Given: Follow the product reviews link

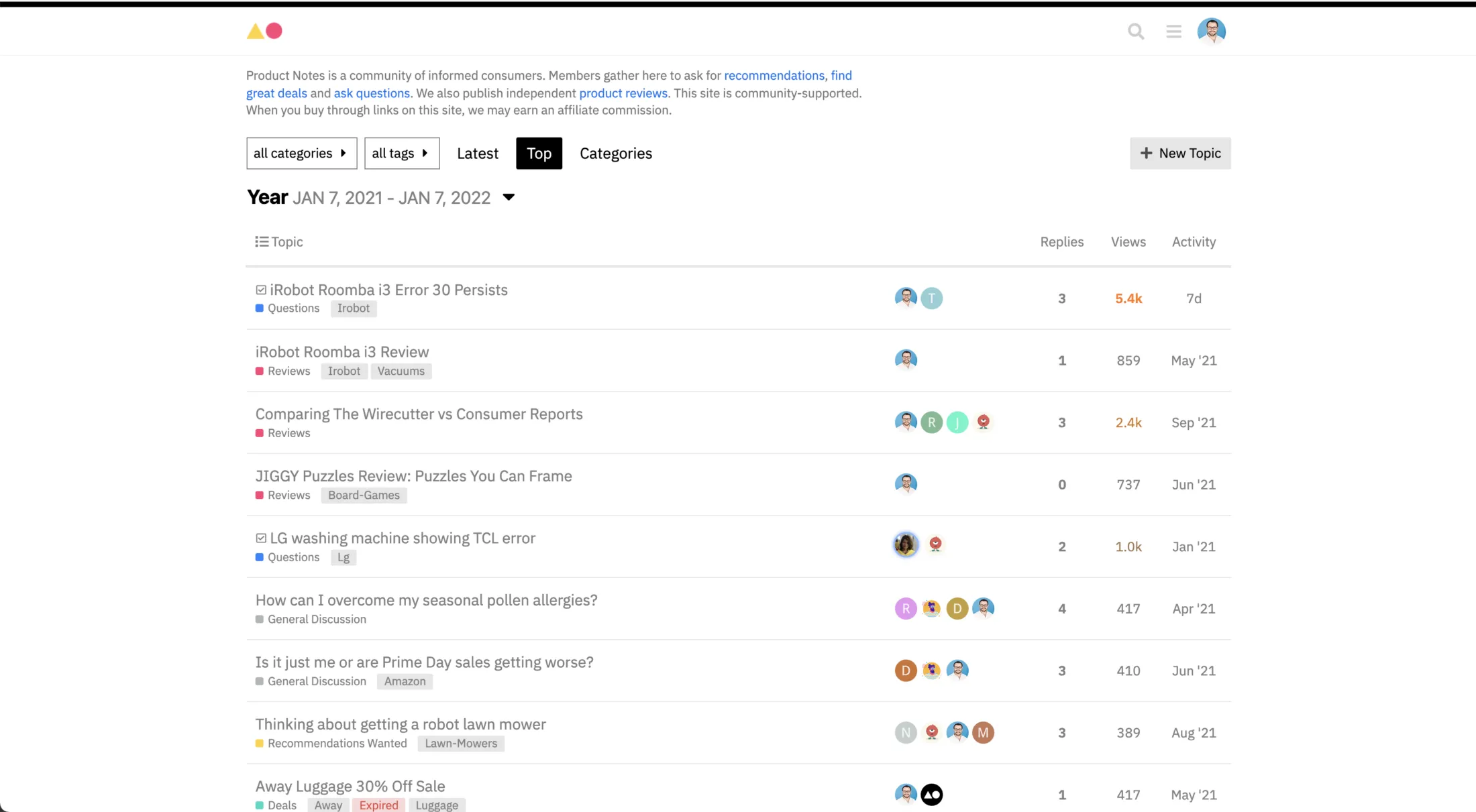Looking at the screenshot, I should [623, 93].
